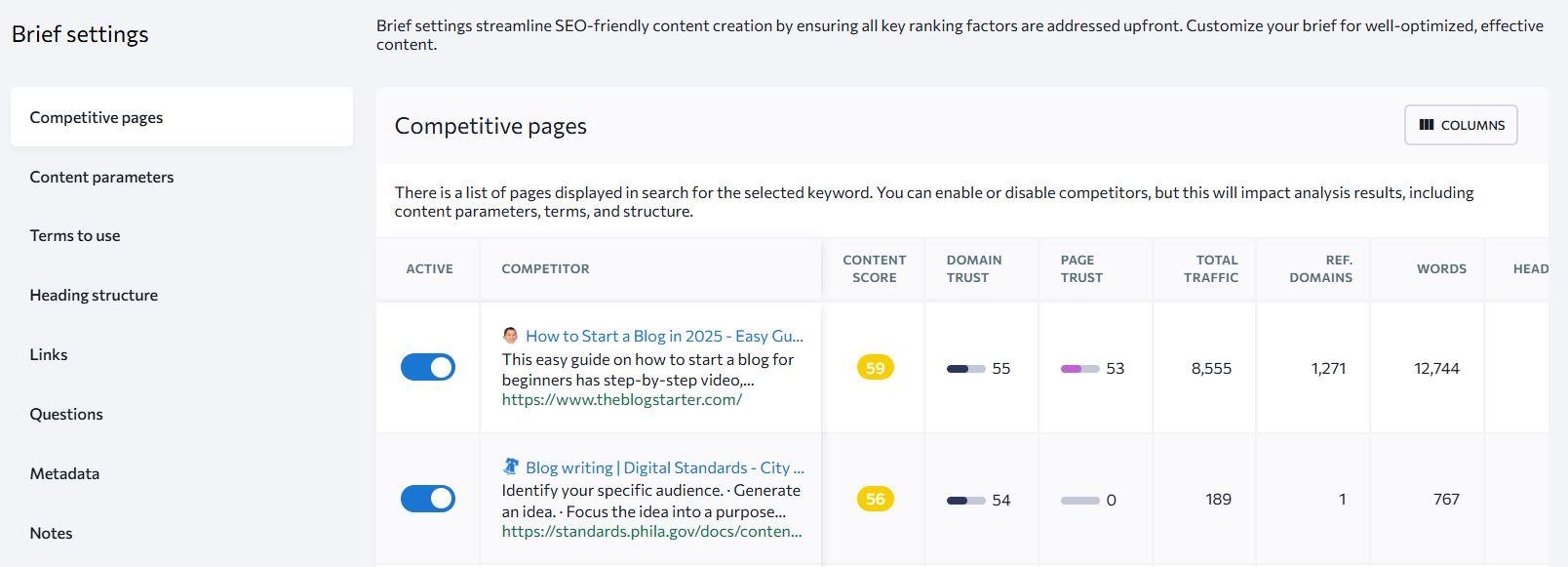Image resolution: width=1568 pixels, height=567 pixels.
Task: Sort by WORDS column header
Action: 1441,268
